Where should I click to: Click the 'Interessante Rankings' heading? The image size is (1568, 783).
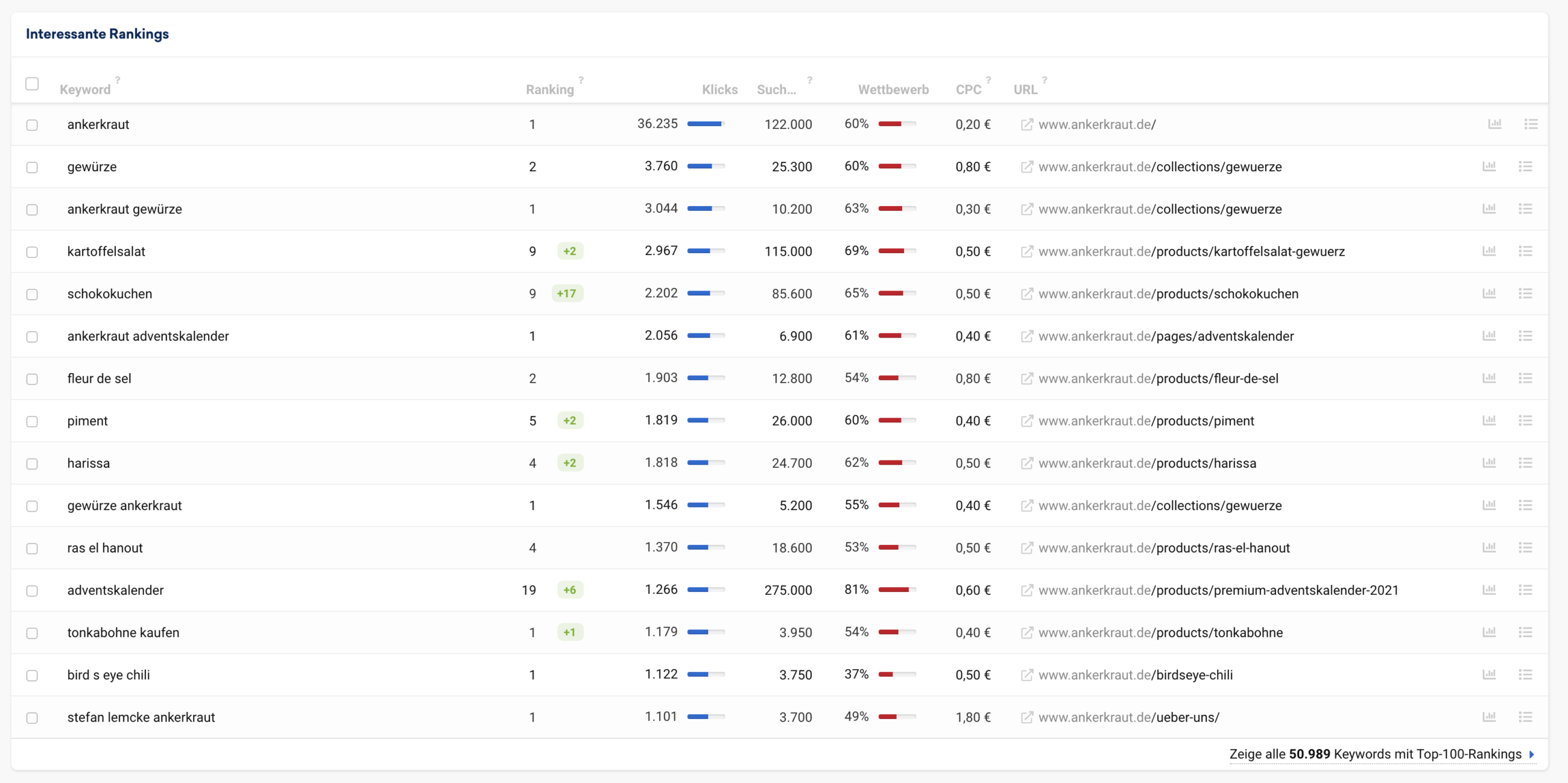(x=97, y=34)
